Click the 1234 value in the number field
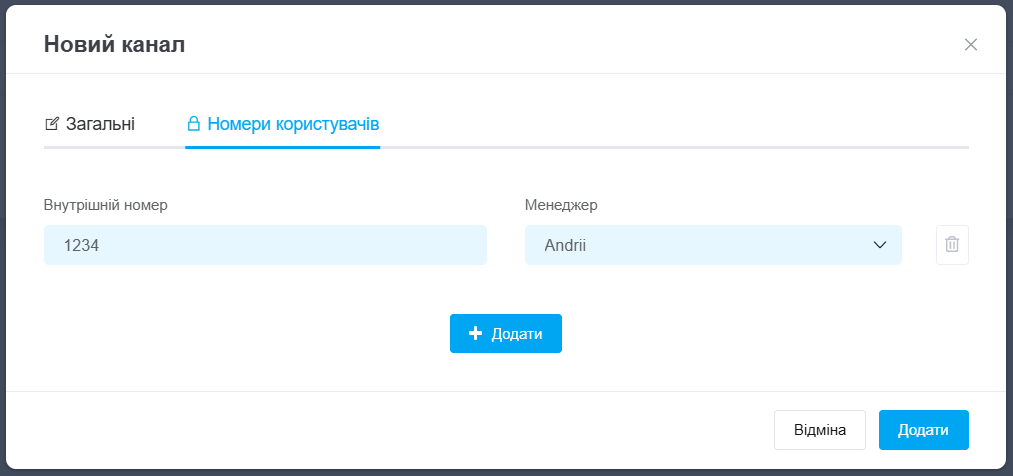 tap(80, 245)
